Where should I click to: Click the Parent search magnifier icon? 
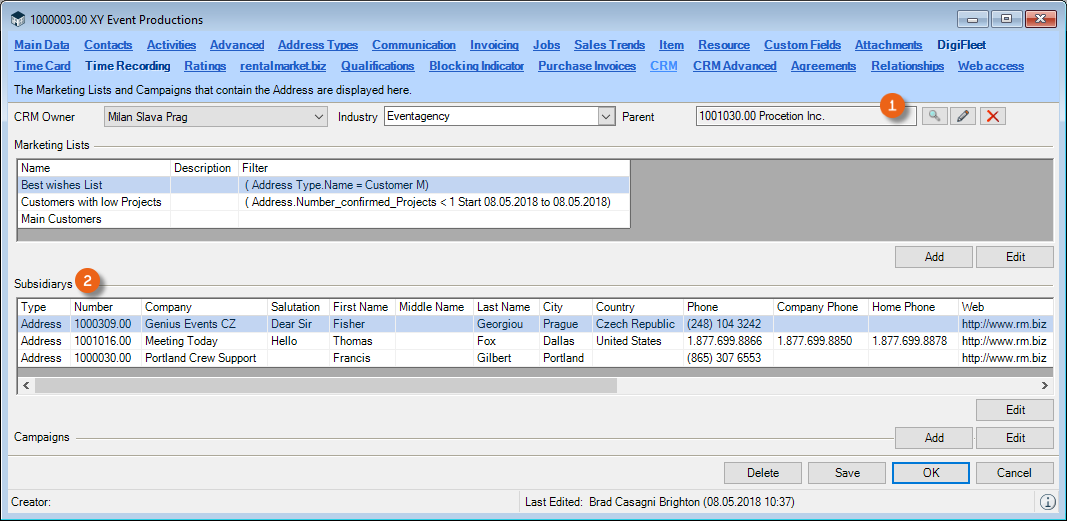click(x=934, y=117)
